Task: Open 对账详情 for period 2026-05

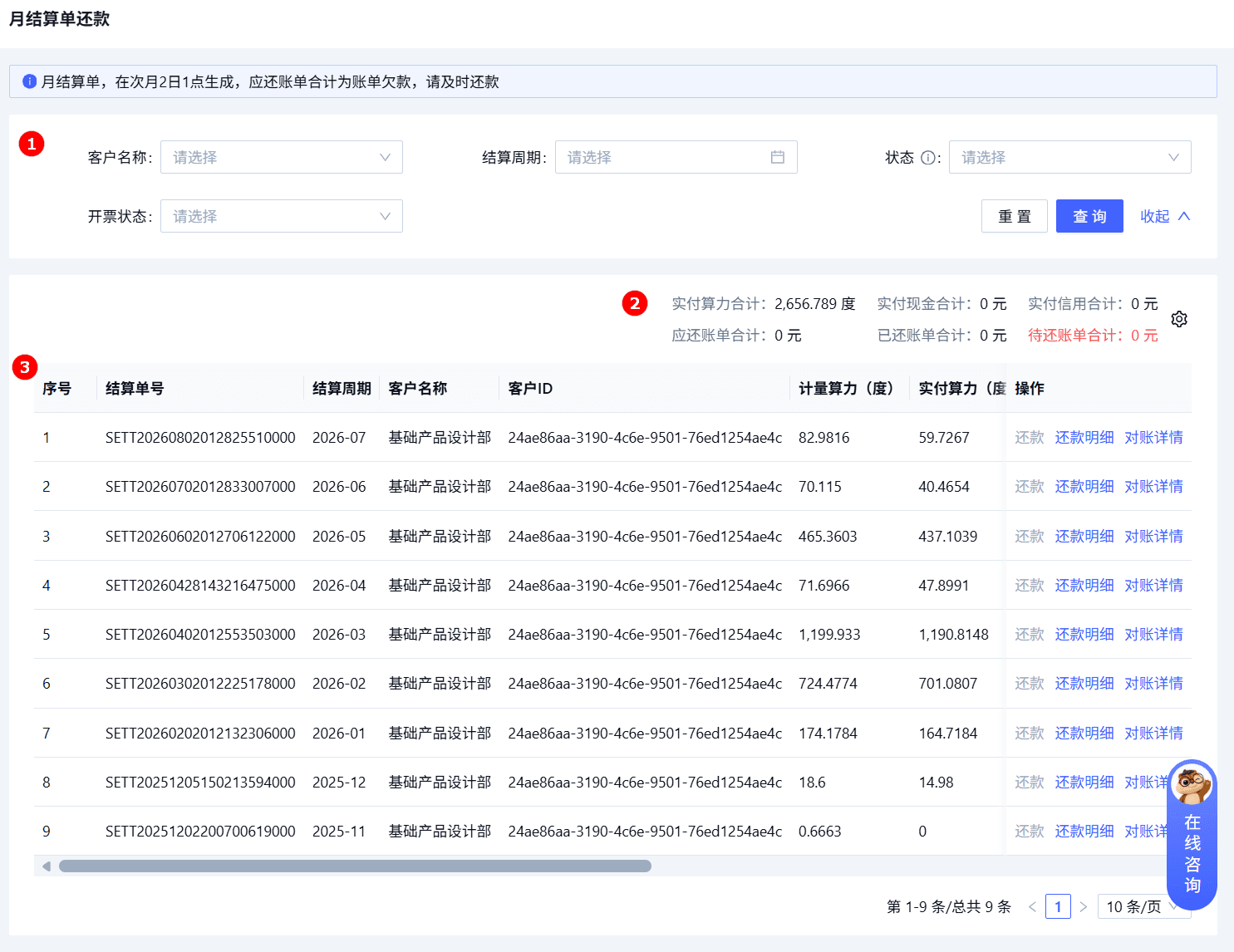Action: click(1153, 537)
